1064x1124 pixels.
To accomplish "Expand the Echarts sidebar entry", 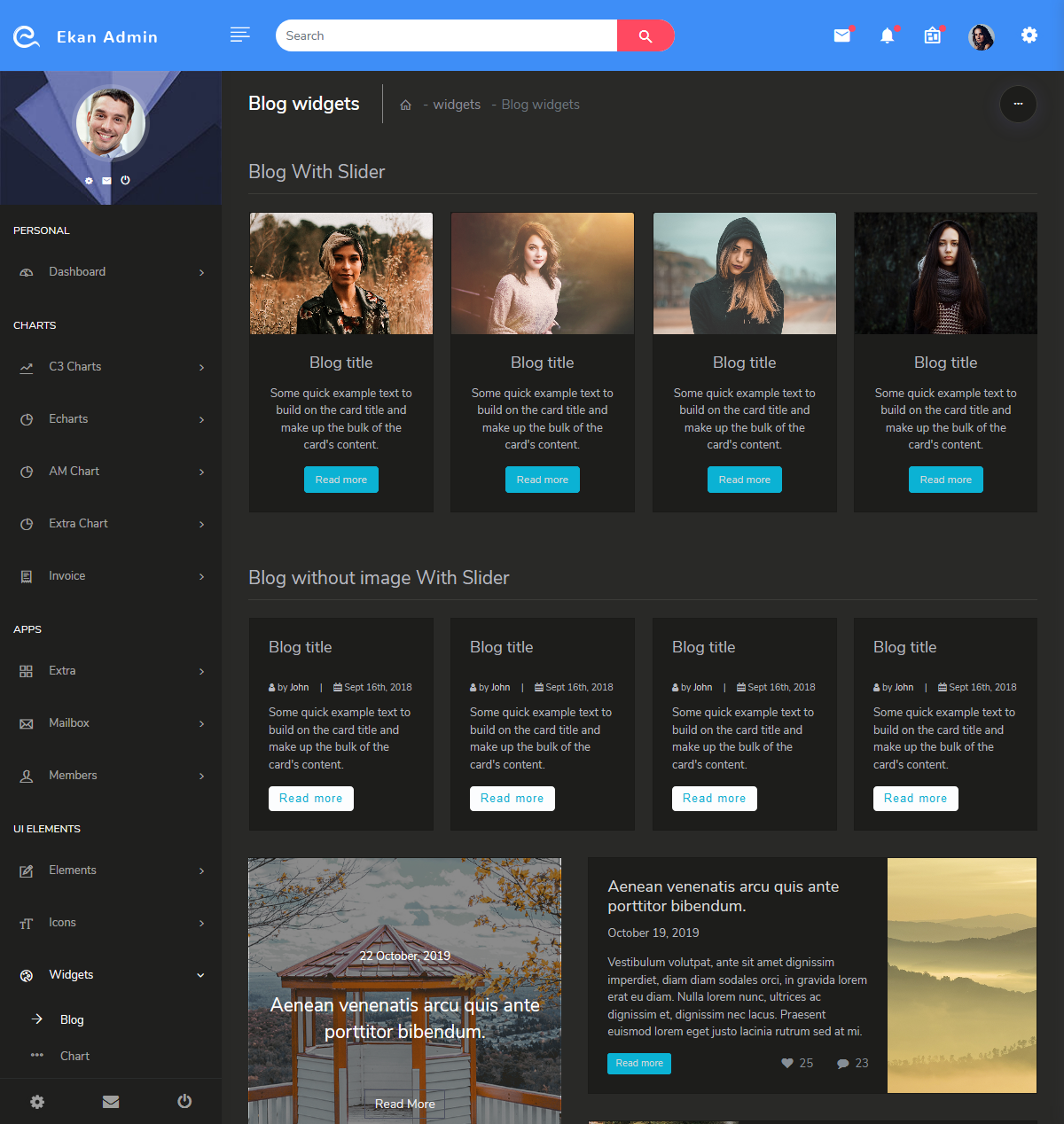I will click(x=202, y=418).
